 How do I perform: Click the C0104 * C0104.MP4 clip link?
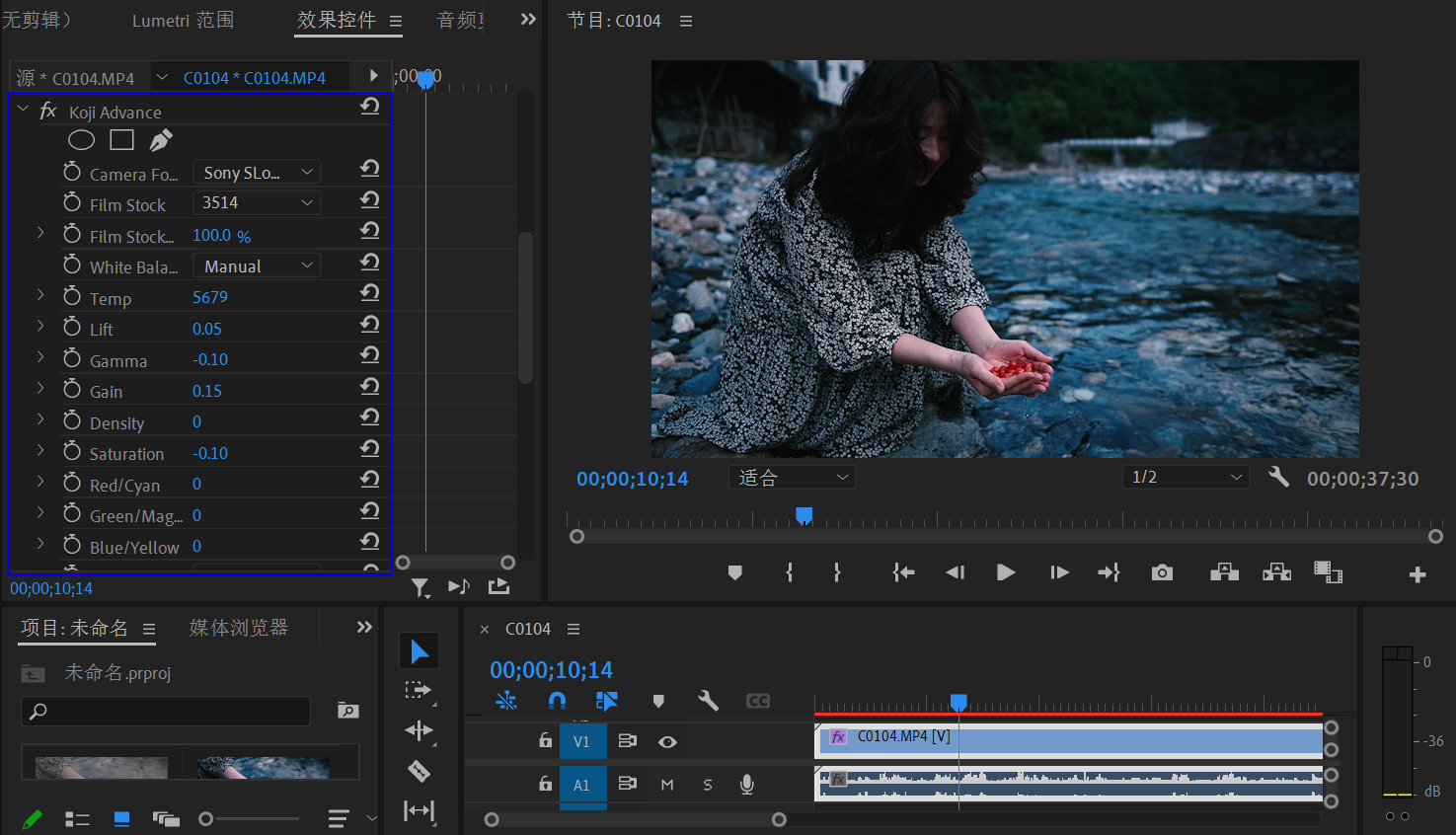[255, 78]
